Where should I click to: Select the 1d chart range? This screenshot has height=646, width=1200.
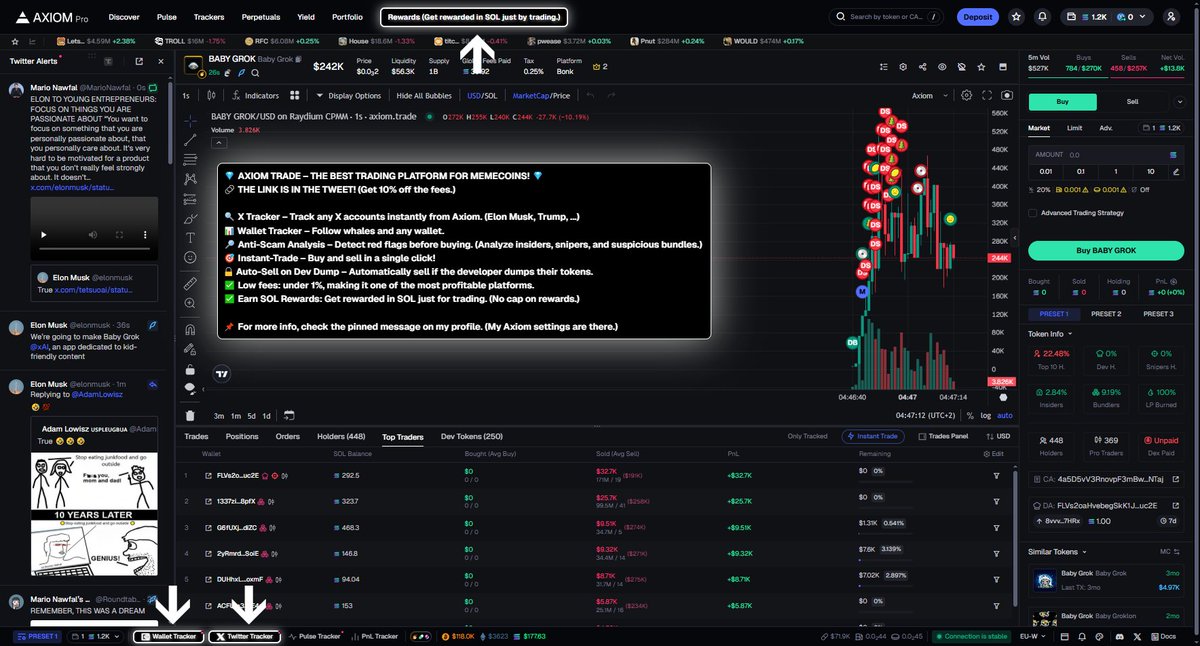266,415
